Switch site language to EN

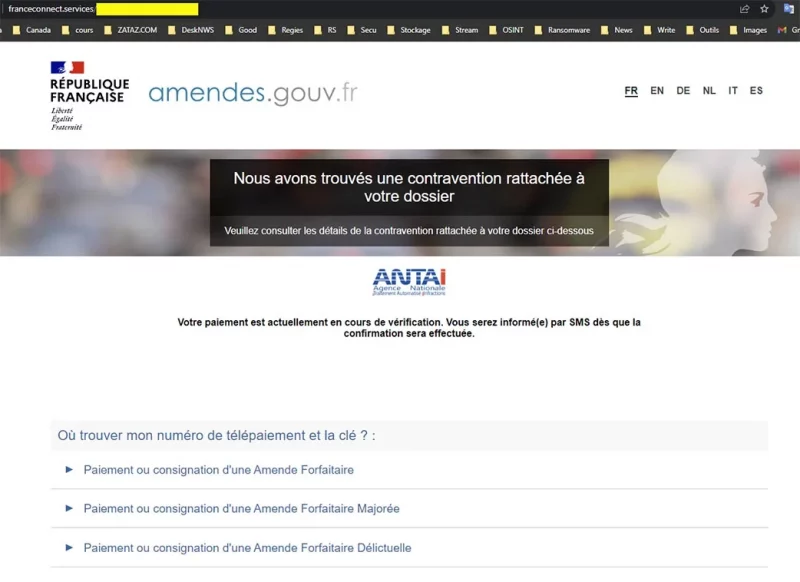[x=657, y=91]
